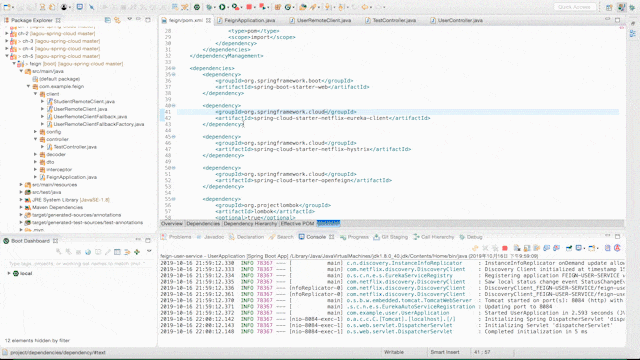Screen dimensions: 640x360
Task: Switch to the Dependency Hierarchy tab
Action: click(x=250, y=223)
